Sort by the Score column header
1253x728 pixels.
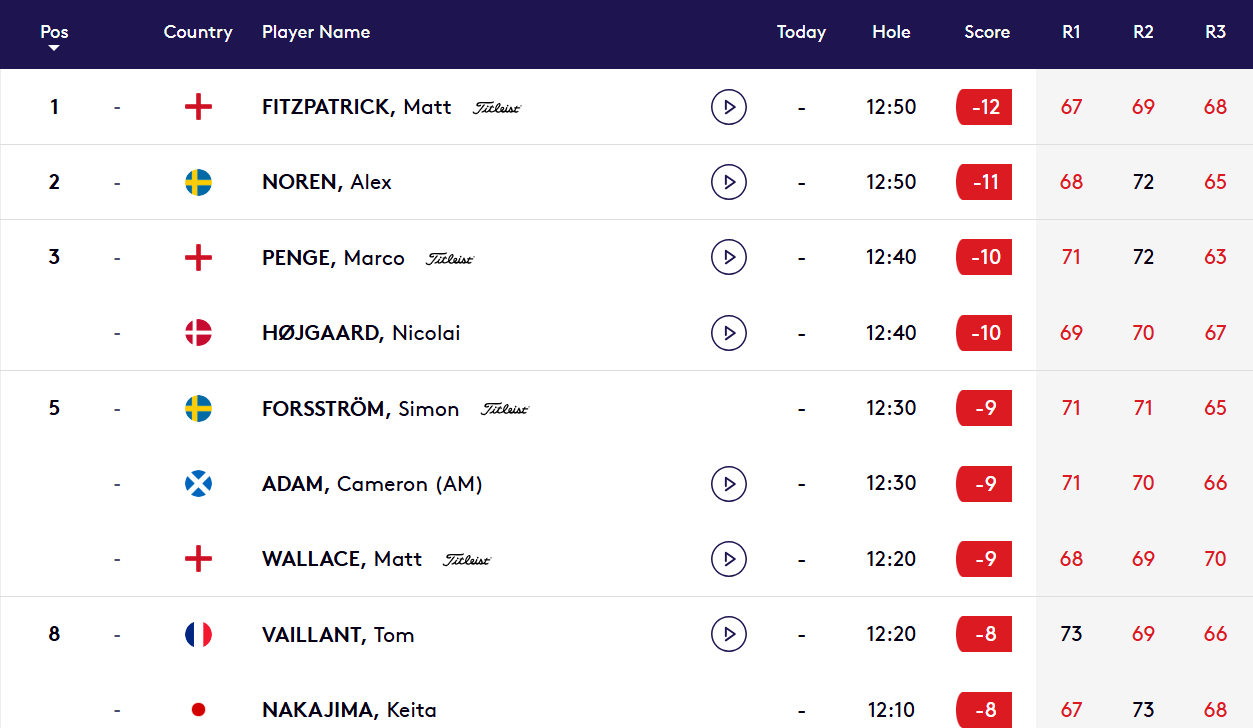tap(987, 32)
